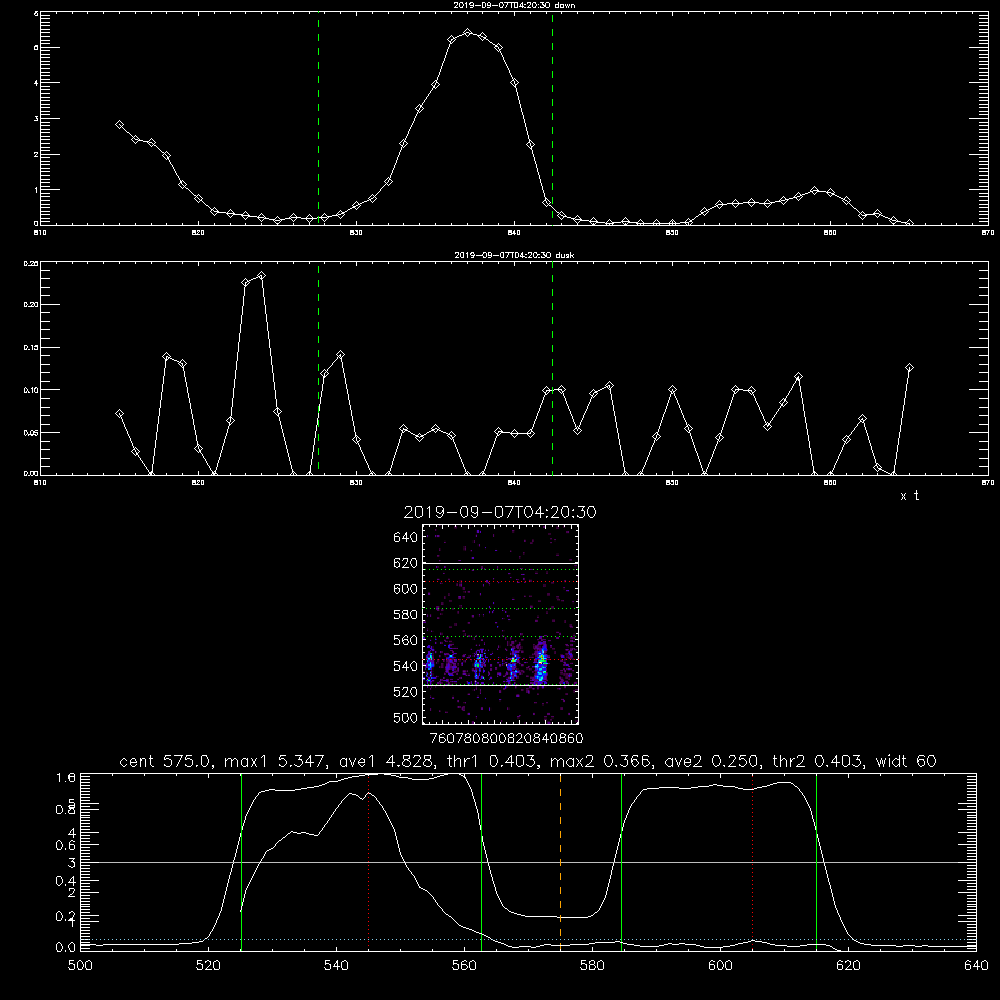This screenshot has width=1000, height=1000.
Task: Click the 'max2 0.366' value in bottom title
Action: pos(600,761)
